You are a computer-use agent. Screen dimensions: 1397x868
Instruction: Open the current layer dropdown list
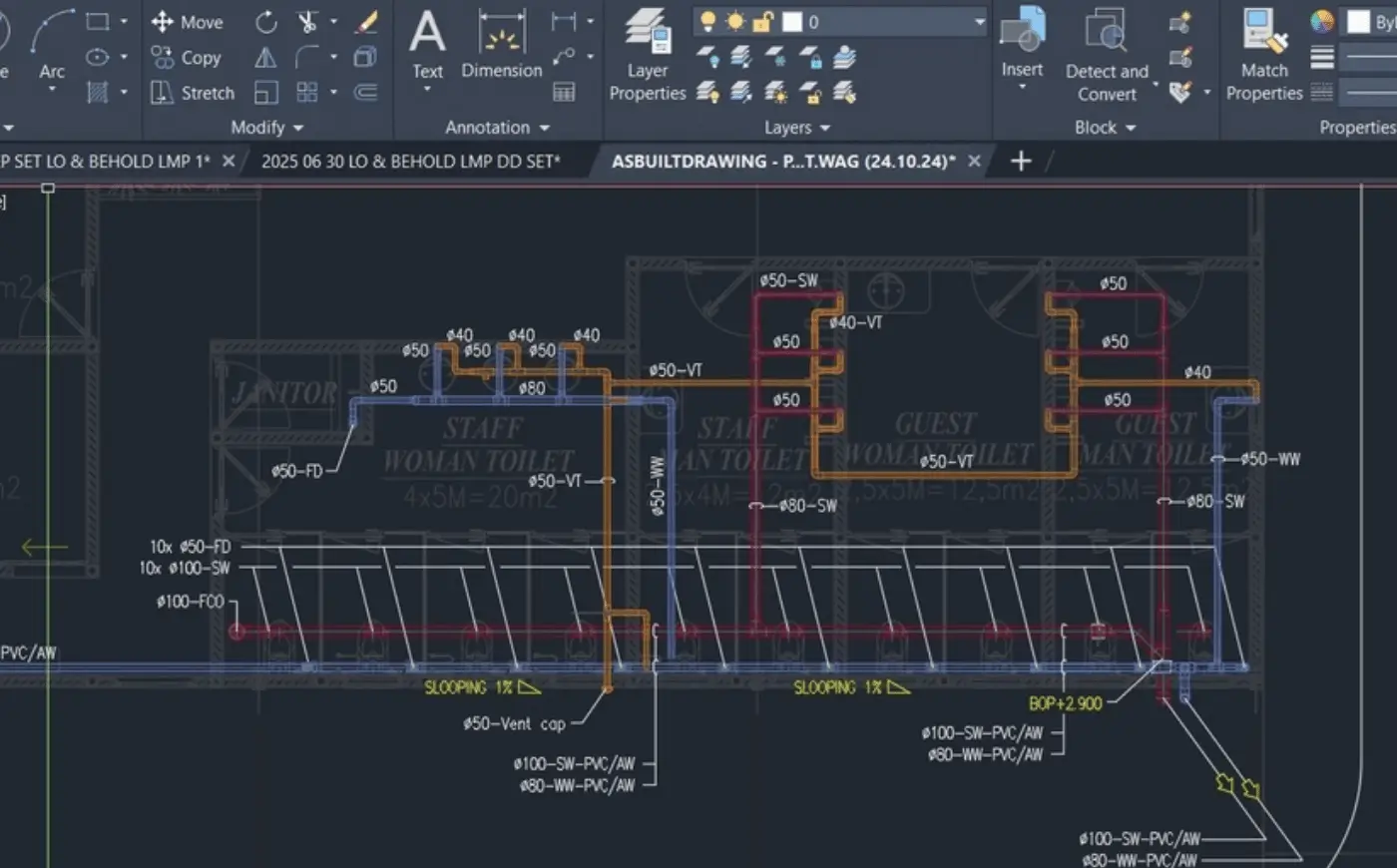(979, 22)
